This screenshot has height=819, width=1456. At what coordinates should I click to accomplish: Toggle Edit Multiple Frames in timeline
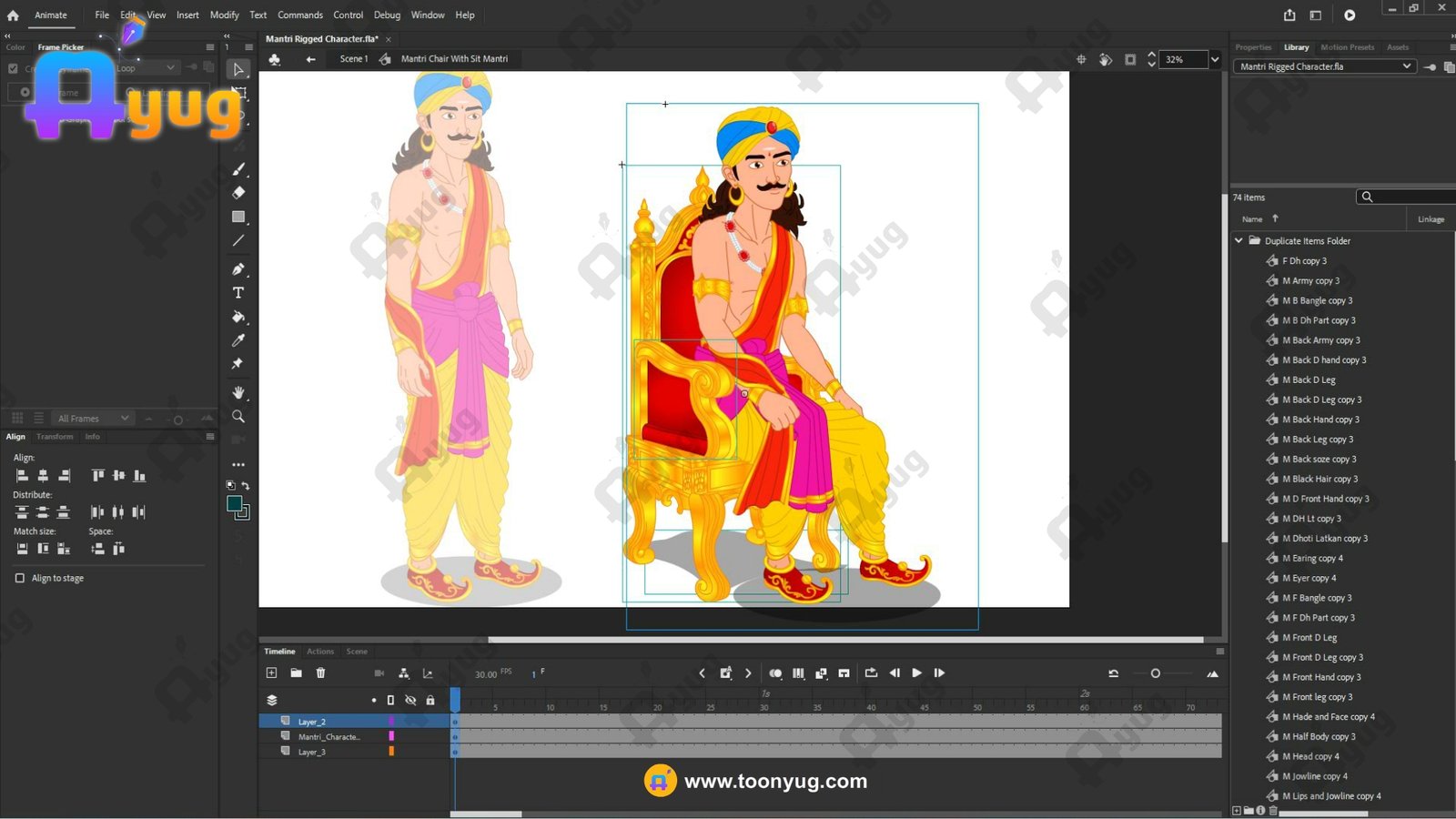coord(798,673)
